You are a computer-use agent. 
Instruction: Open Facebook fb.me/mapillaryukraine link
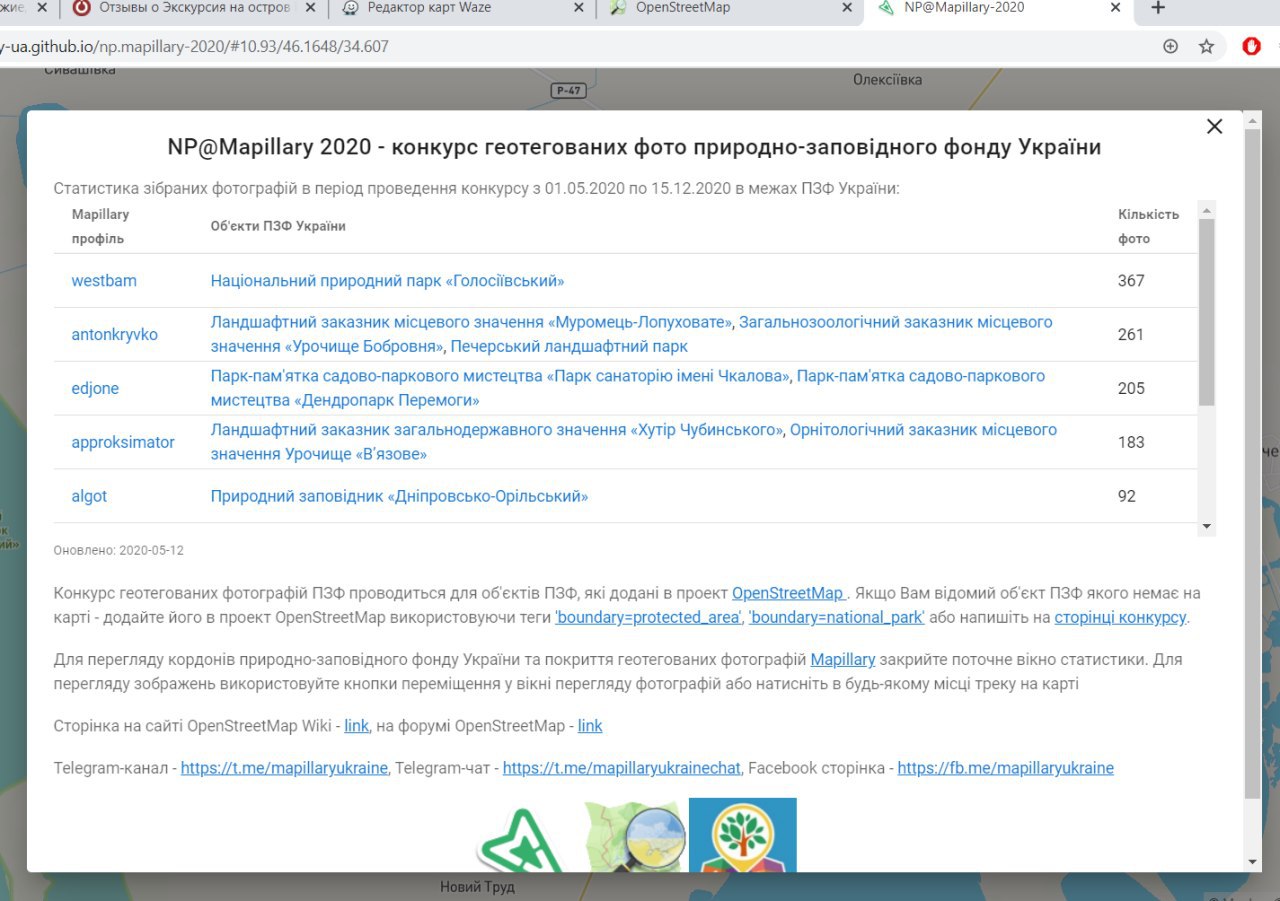[1005, 769]
